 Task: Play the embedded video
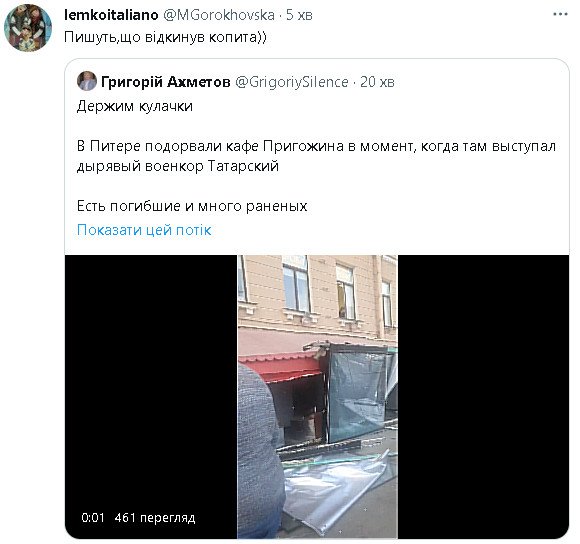coord(317,396)
